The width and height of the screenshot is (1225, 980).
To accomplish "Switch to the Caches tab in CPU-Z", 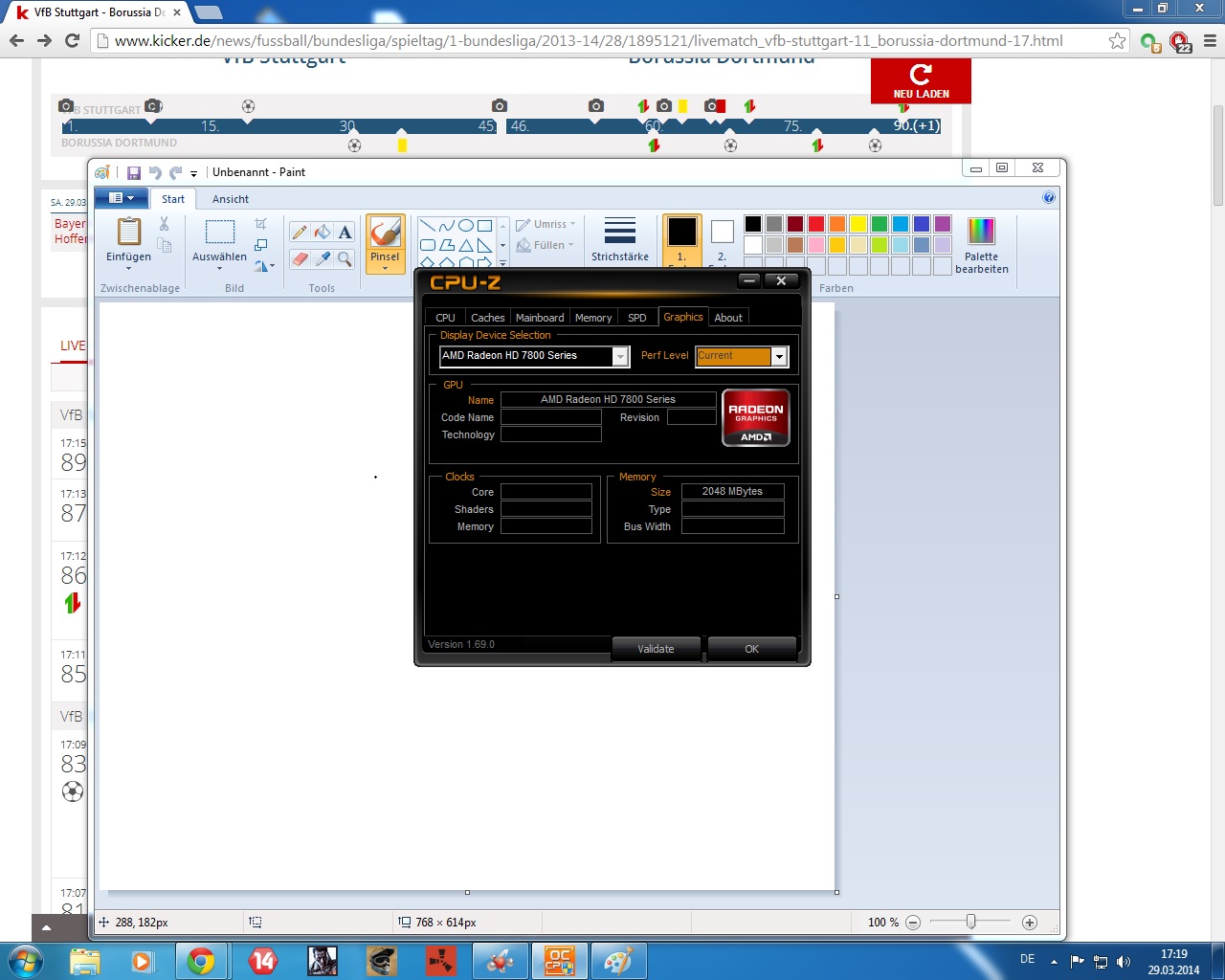I will coord(488,318).
